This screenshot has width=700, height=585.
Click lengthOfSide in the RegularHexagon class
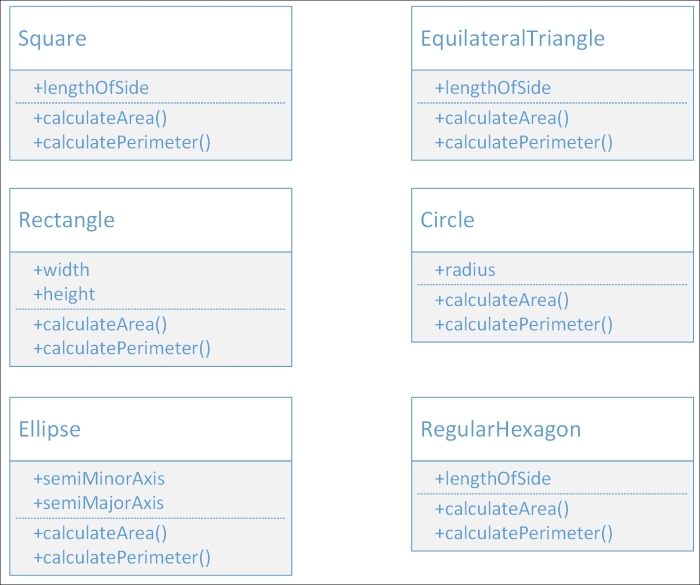[493, 479]
